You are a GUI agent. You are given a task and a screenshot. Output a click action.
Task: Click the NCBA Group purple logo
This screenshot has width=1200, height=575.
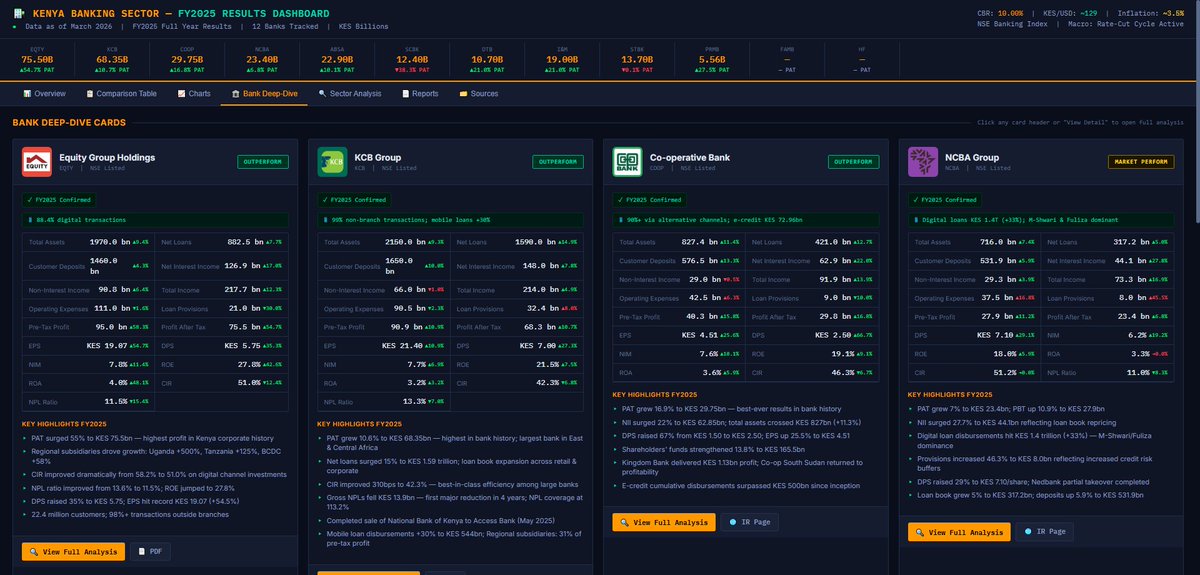pyautogui.click(x=922, y=162)
